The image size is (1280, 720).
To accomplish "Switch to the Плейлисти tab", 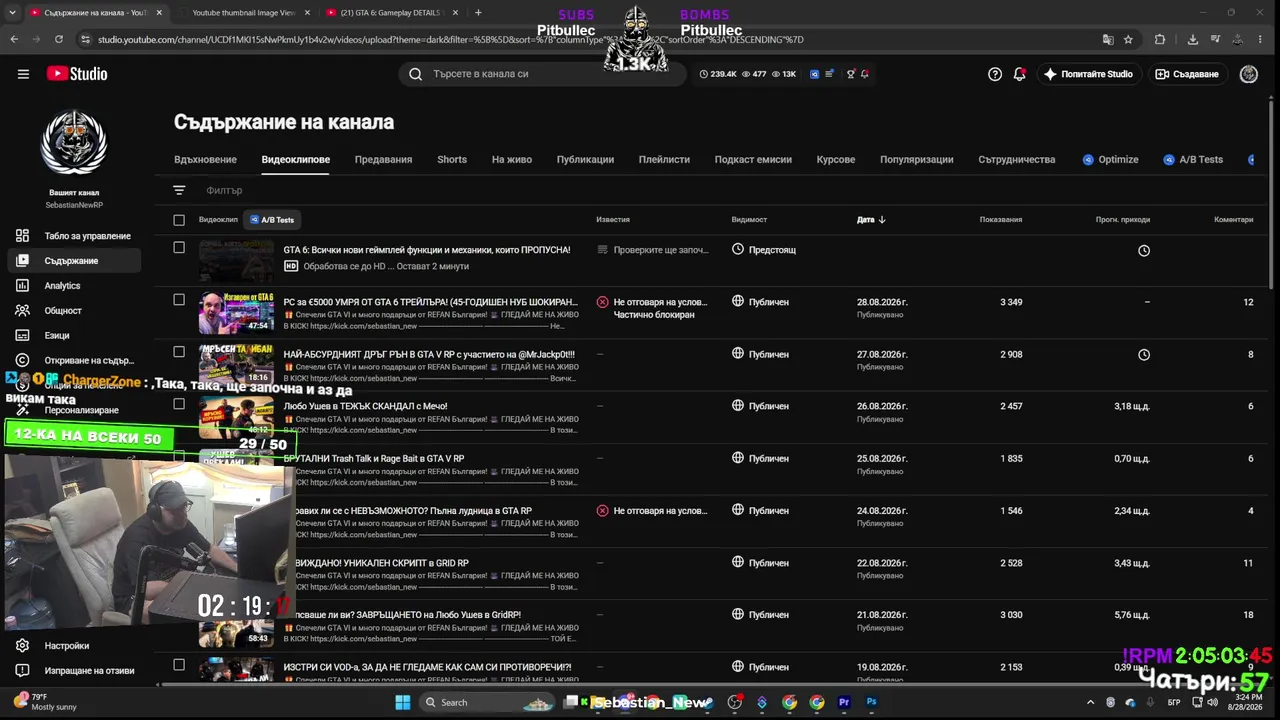I will click(x=664, y=160).
